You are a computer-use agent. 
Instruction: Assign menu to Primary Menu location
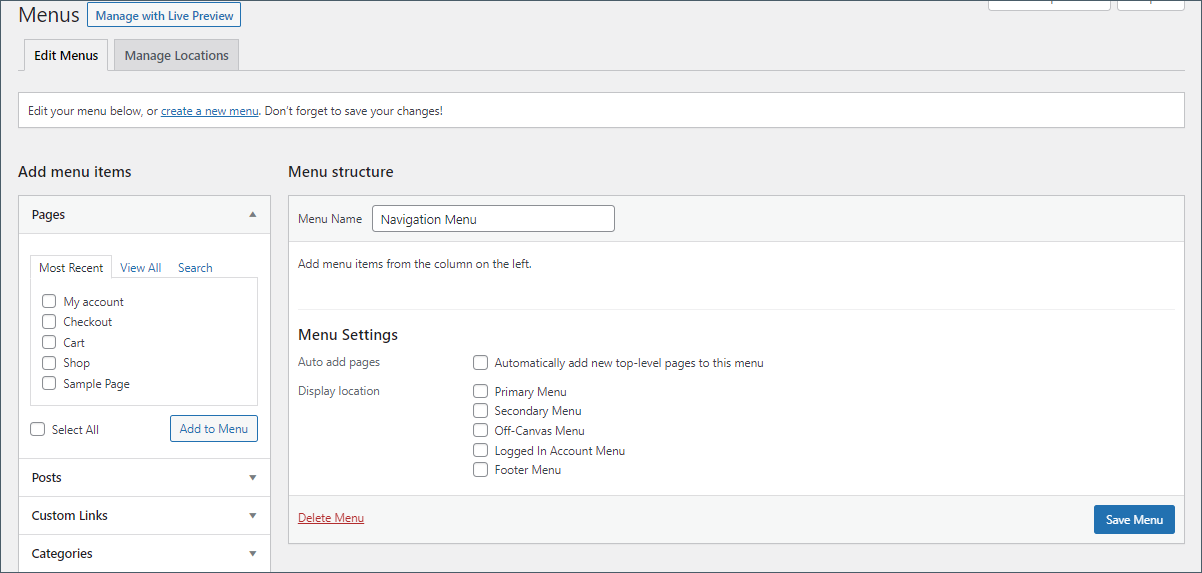tap(481, 392)
